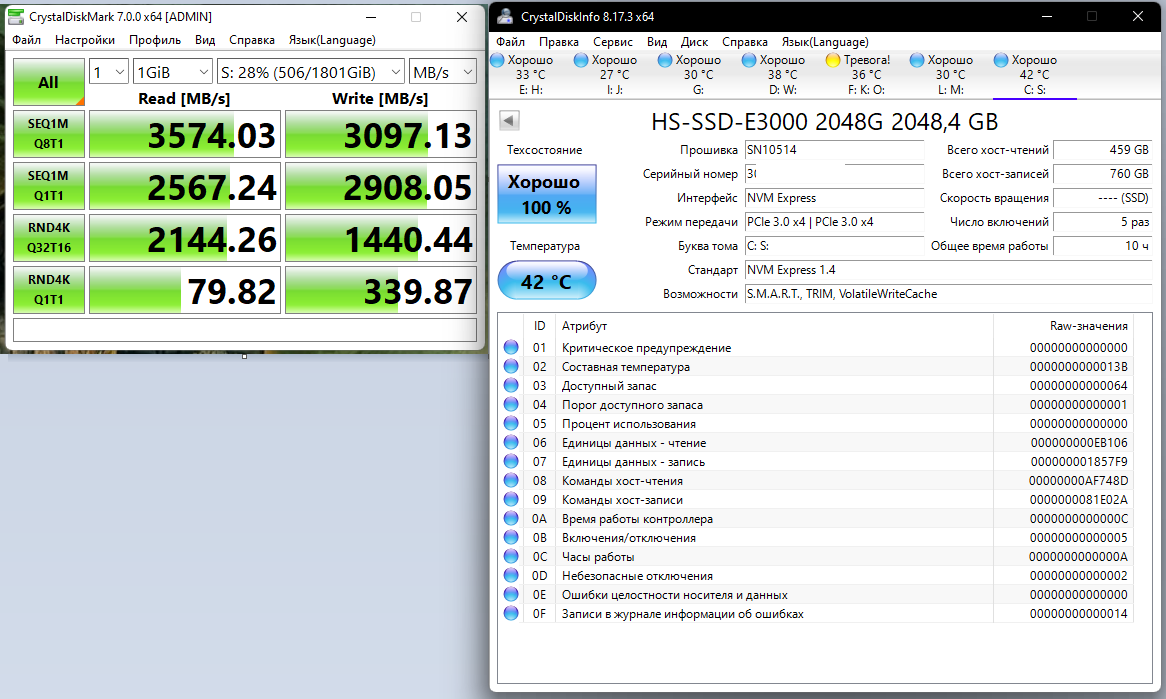The width and height of the screenshot is (1166, 699).
Task: Click status orb of attribute 06 Единицы данных - чтение
Action: coord(511,442)
